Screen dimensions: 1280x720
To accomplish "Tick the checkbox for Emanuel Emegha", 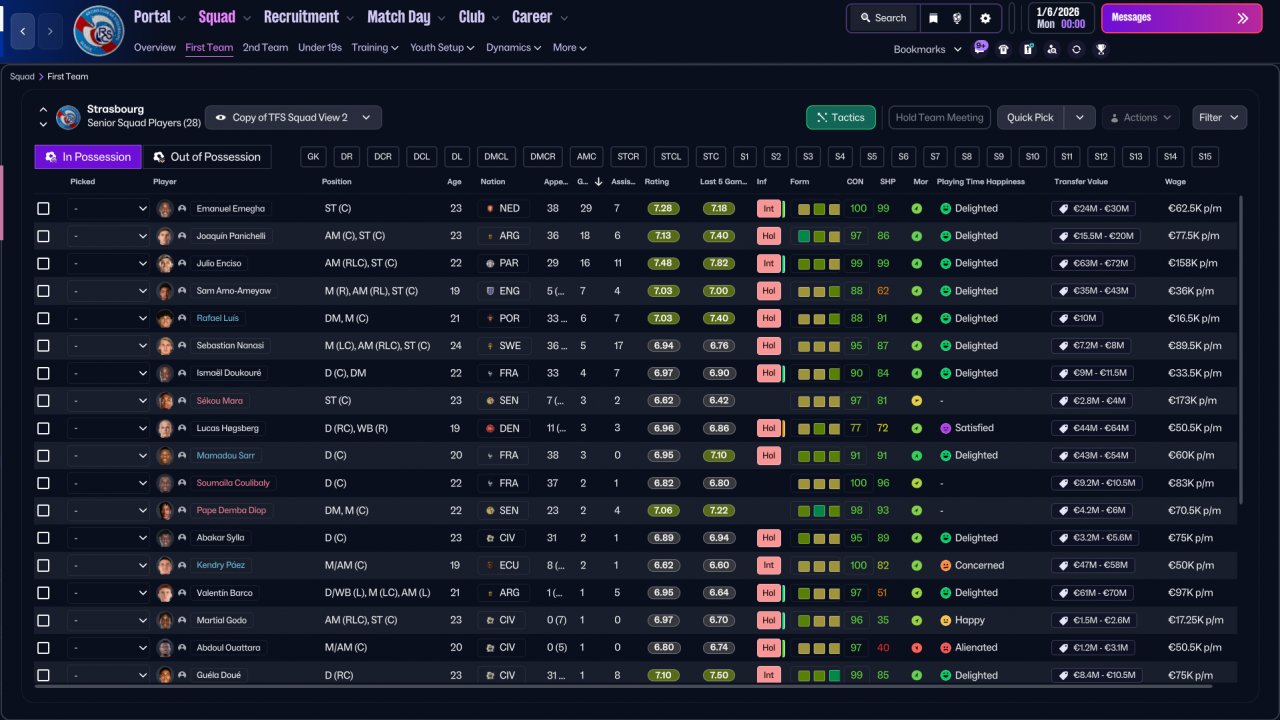I will 43,209.
